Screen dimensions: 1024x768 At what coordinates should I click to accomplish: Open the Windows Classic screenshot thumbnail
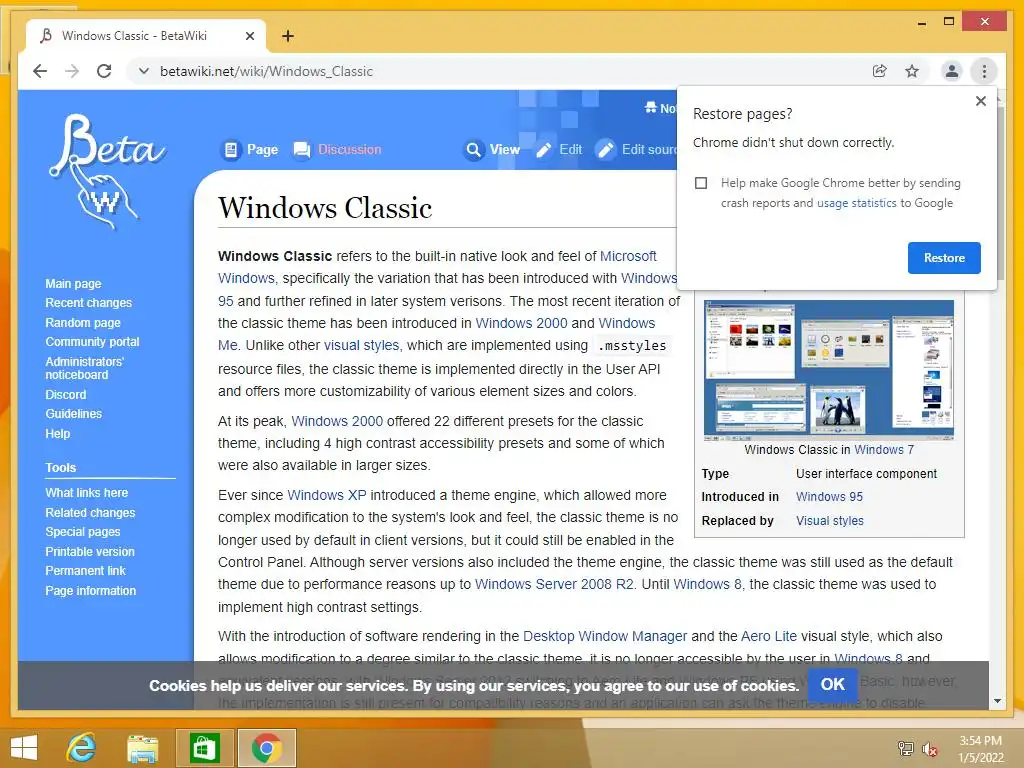coord(829,368)
